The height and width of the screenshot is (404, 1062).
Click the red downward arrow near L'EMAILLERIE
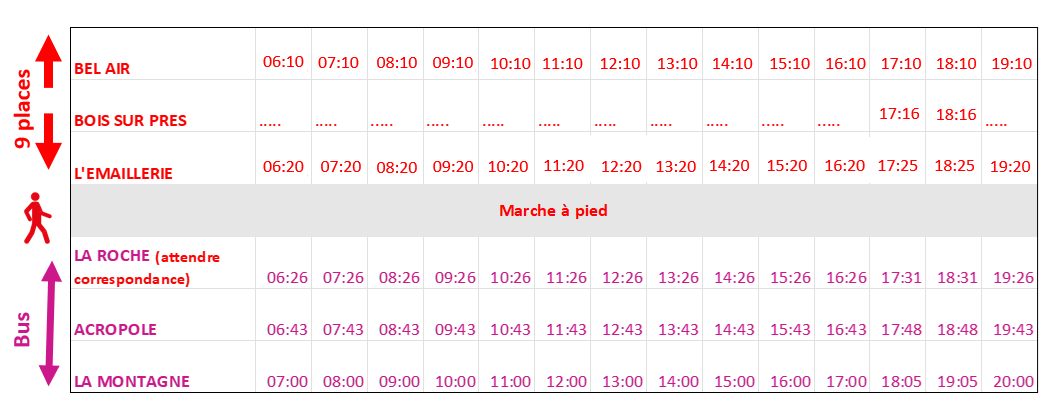[x=49, y=141]
